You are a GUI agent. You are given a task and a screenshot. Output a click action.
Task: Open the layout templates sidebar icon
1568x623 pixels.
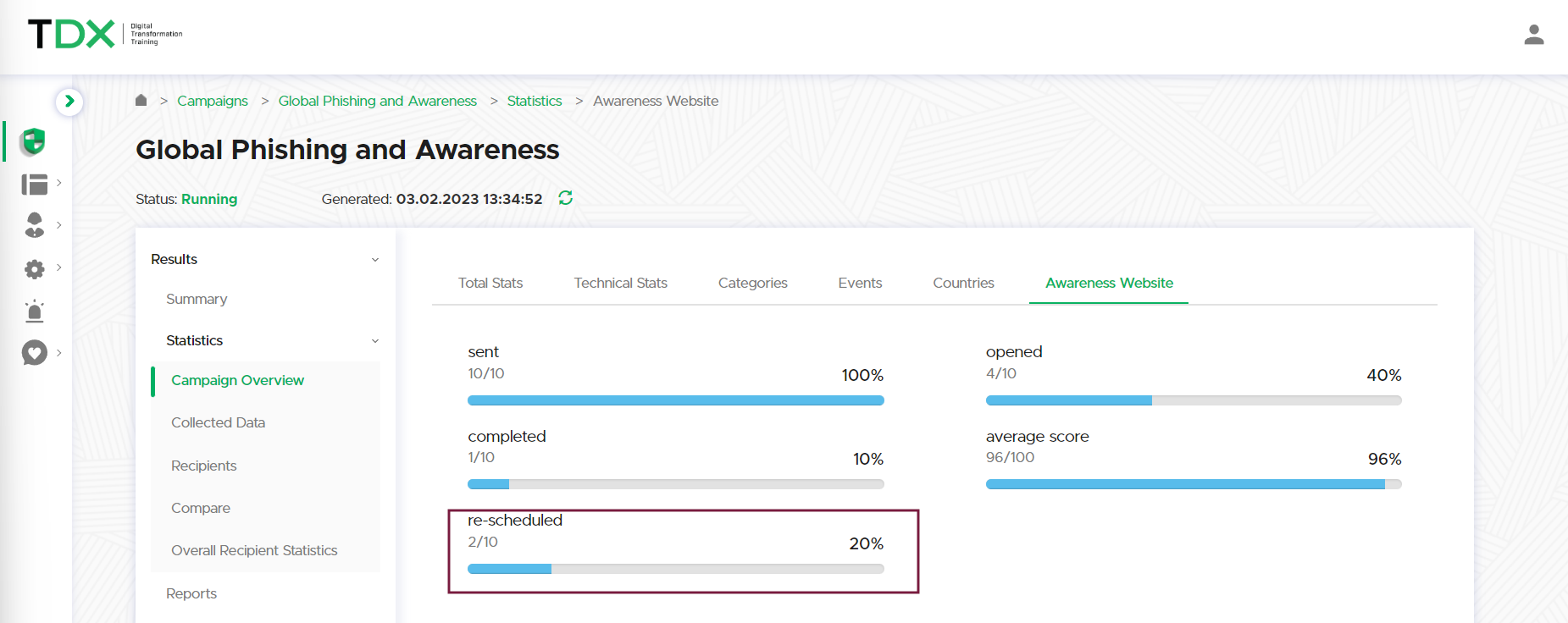[x=34, y=184]
